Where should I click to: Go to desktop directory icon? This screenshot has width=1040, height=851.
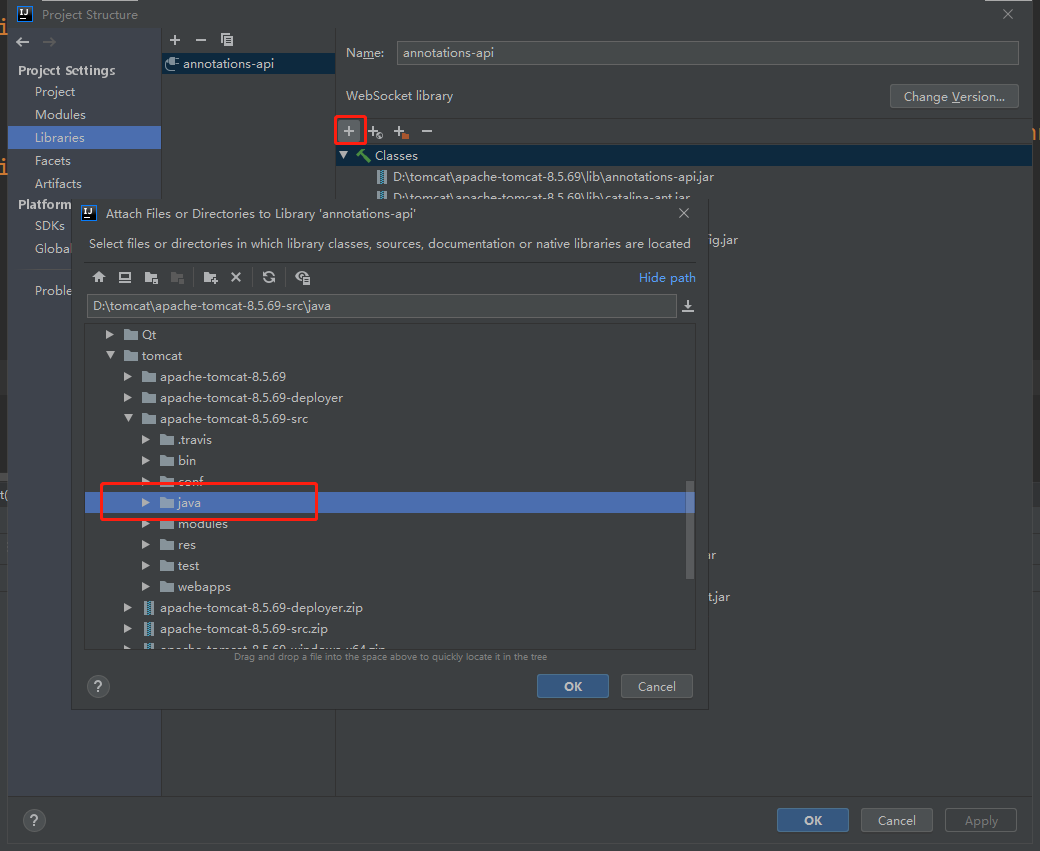[x=125, y=277]
